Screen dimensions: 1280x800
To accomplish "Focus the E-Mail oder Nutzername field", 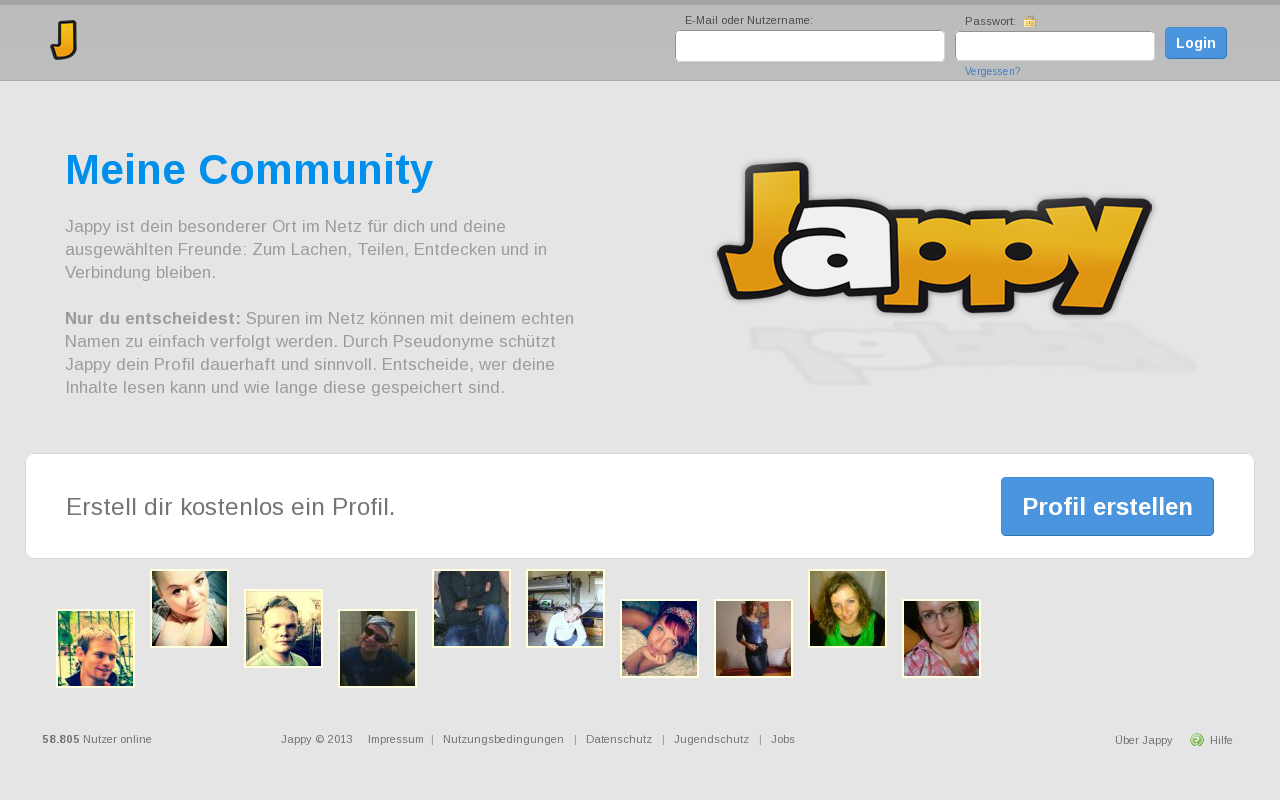I will click(810, 46).
